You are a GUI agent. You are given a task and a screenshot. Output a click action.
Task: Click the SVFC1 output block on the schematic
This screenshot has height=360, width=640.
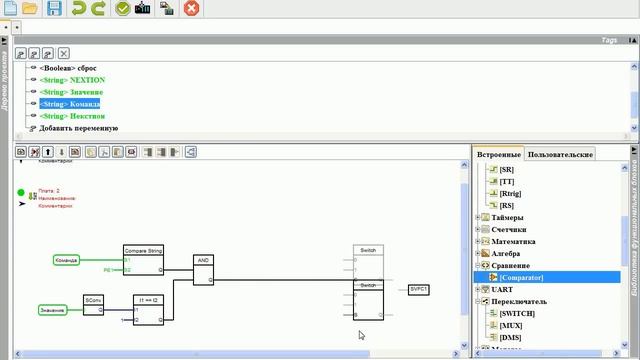click(x=419, y=289)
